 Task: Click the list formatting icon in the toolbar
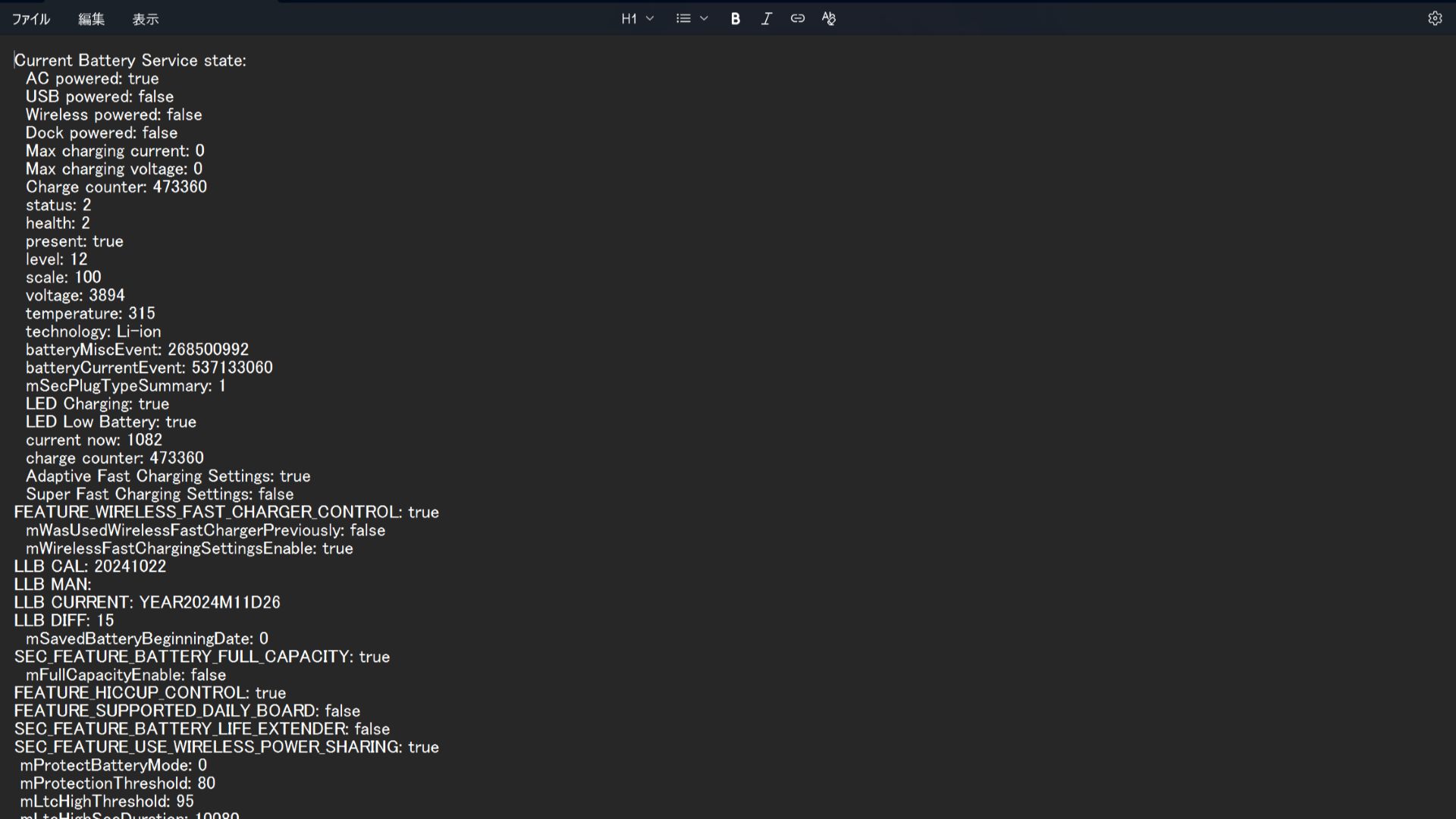[x=683, y=18]
